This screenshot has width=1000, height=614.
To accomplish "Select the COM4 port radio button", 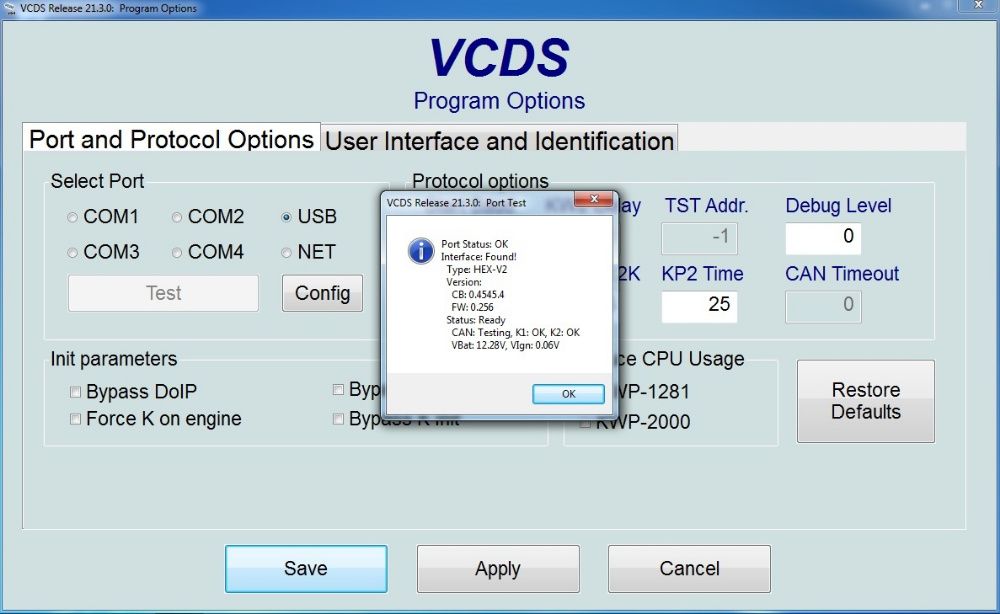I will 177,252.
